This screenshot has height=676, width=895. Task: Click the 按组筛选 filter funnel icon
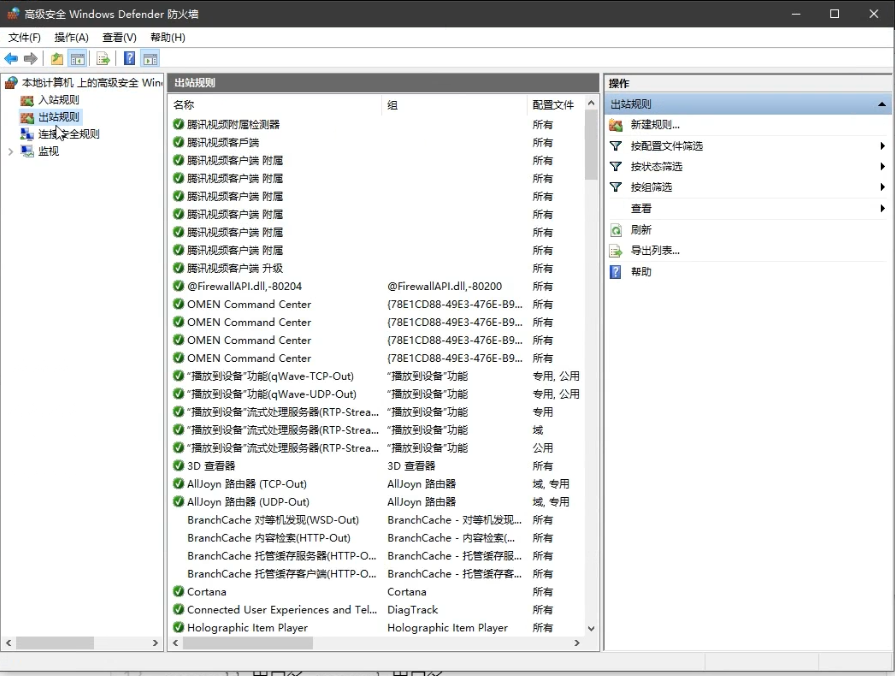click(x=616, y=187)
